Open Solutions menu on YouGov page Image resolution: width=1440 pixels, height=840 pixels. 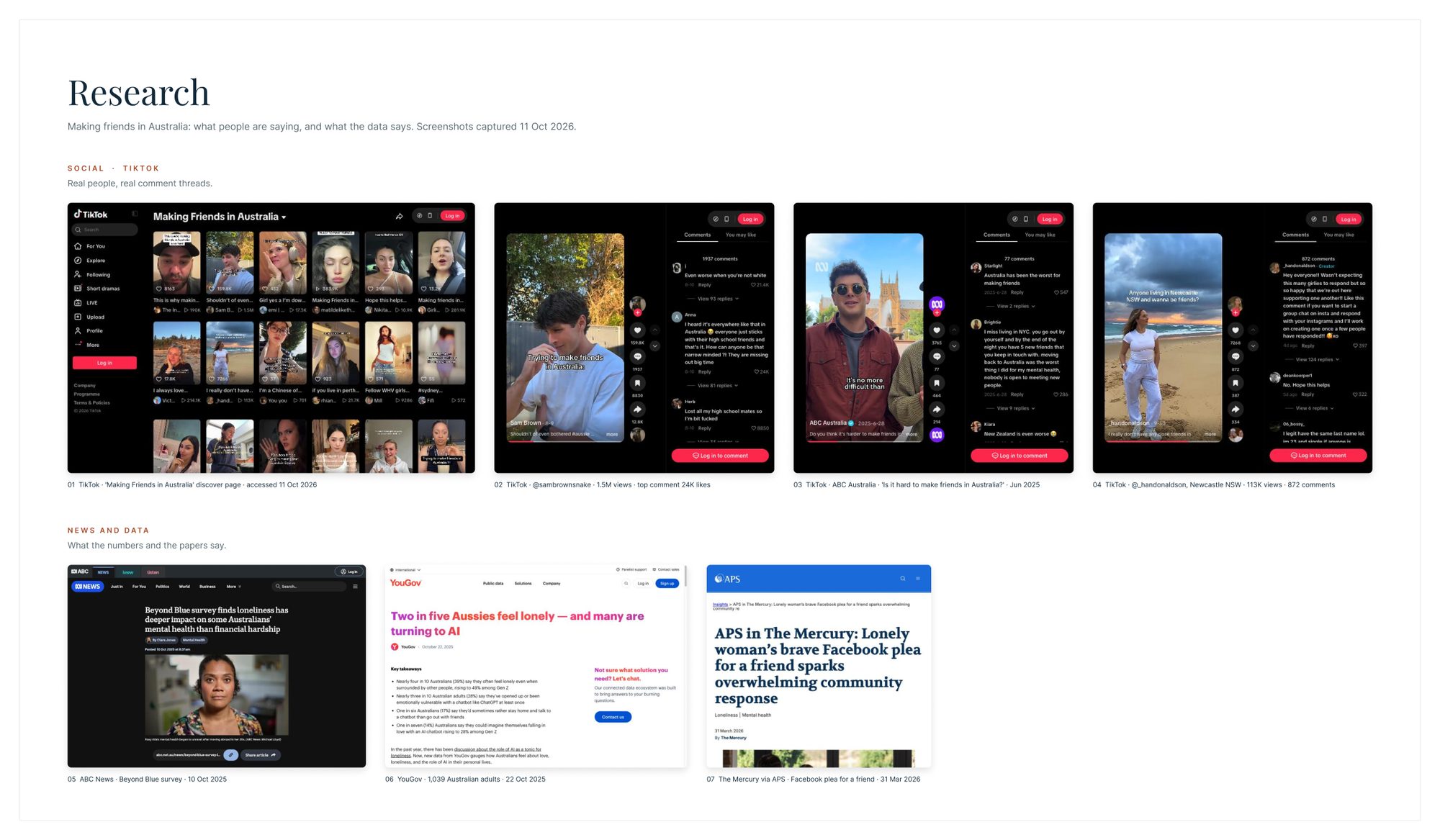tap(523, 584)
